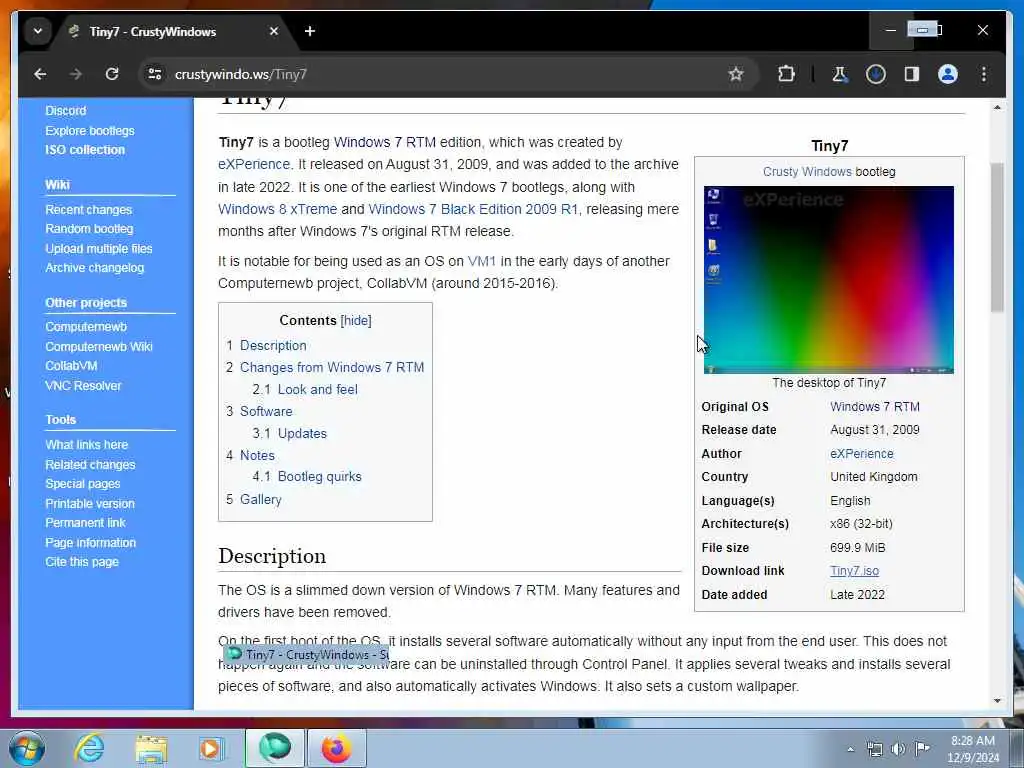1024x768 pixels.
Task: Reload the Tiny7 page
Action: [112, 74]
